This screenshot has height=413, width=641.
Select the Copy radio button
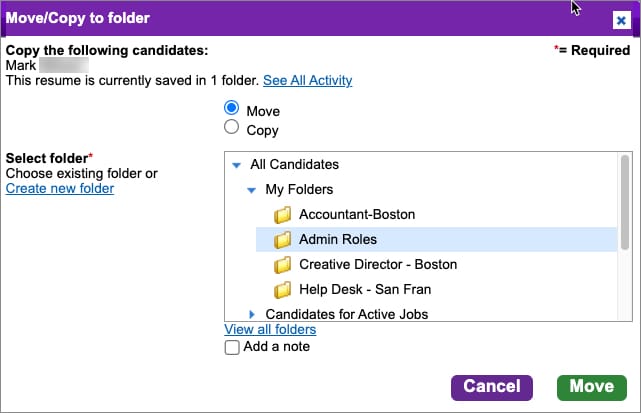pos(232,128)
